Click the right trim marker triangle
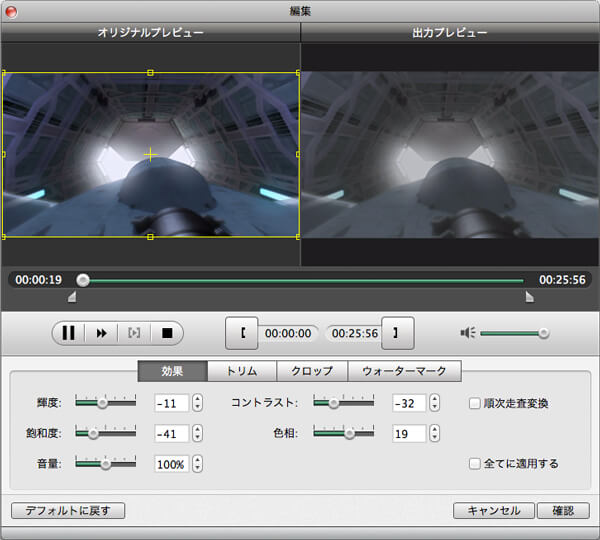This screenshot has width=600, height=540. [x=529, y=297]
